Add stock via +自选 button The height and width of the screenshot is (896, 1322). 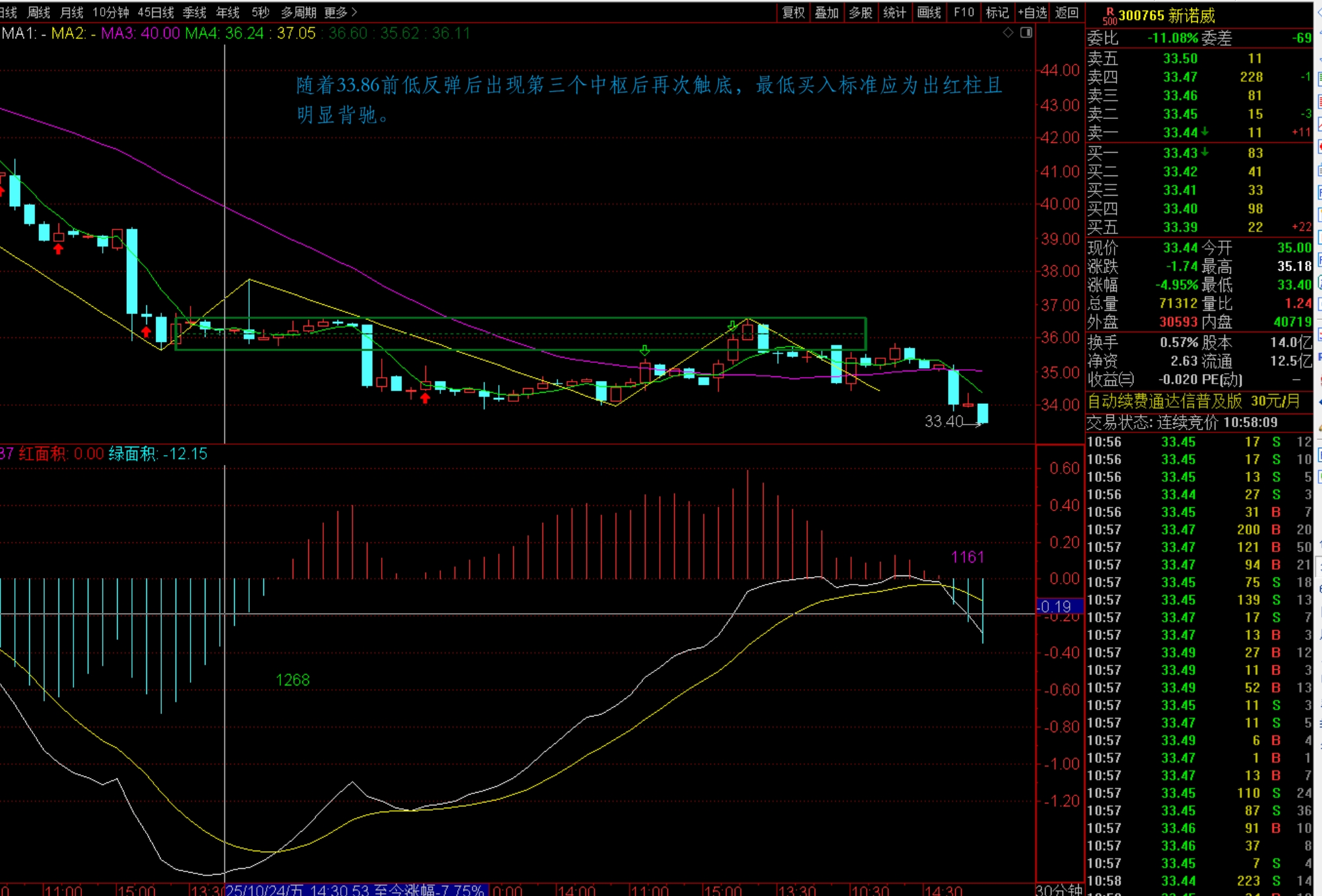1033,12
